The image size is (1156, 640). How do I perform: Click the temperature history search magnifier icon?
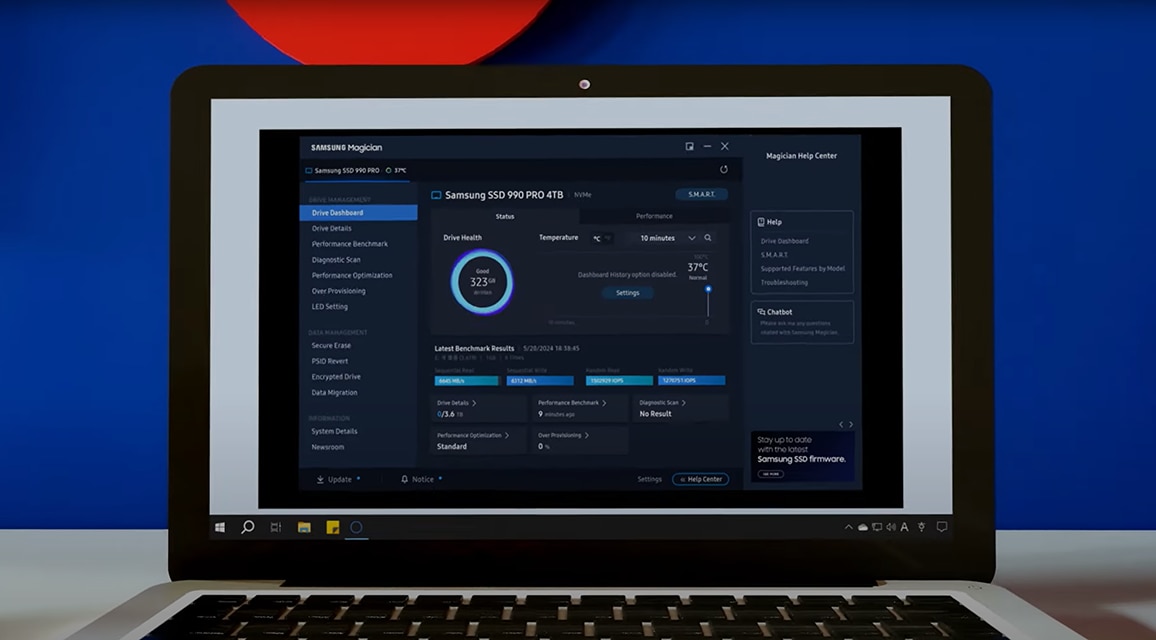[708, 238]
